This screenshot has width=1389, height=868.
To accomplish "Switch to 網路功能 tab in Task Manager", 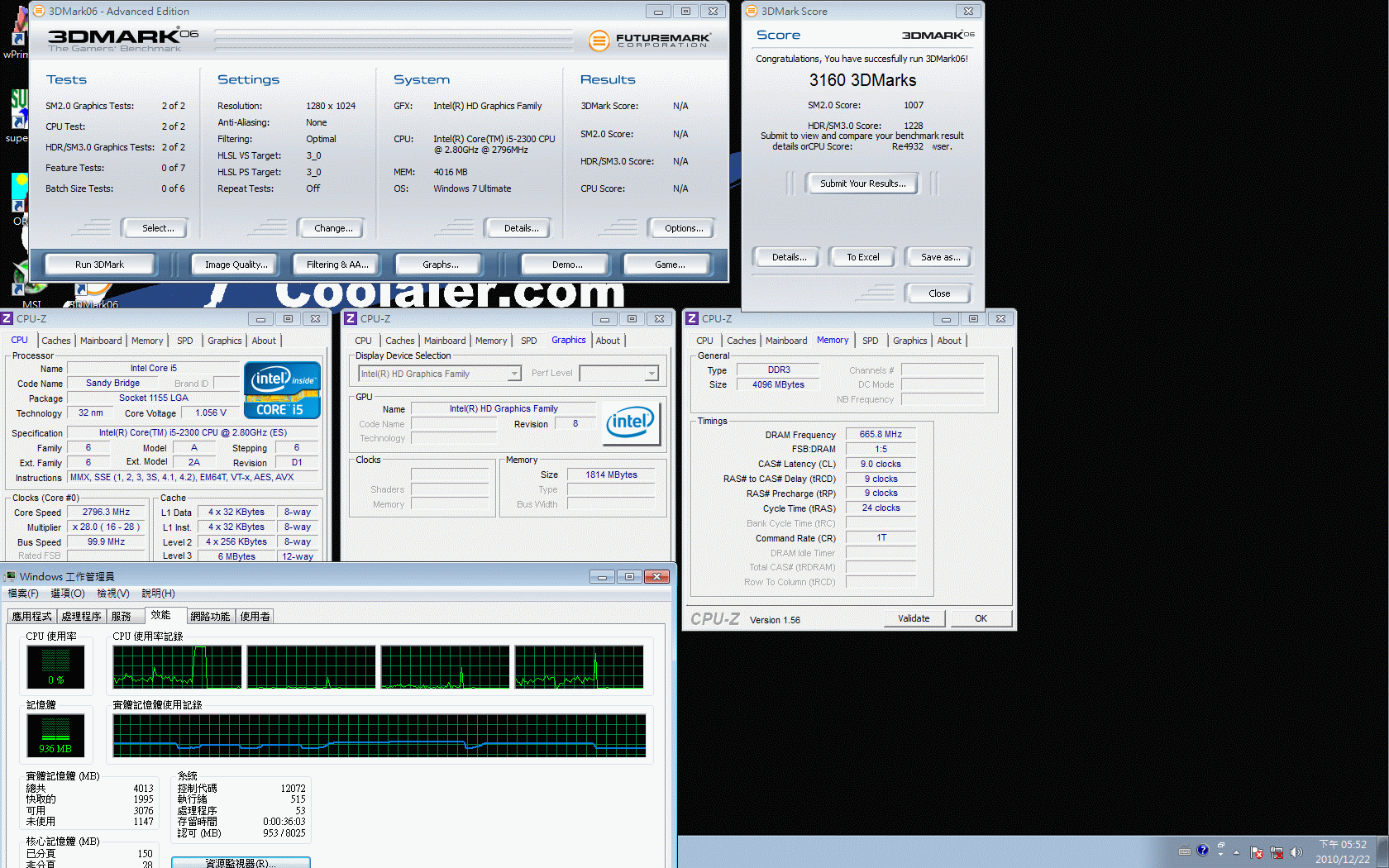I will [x=210, y=617].
